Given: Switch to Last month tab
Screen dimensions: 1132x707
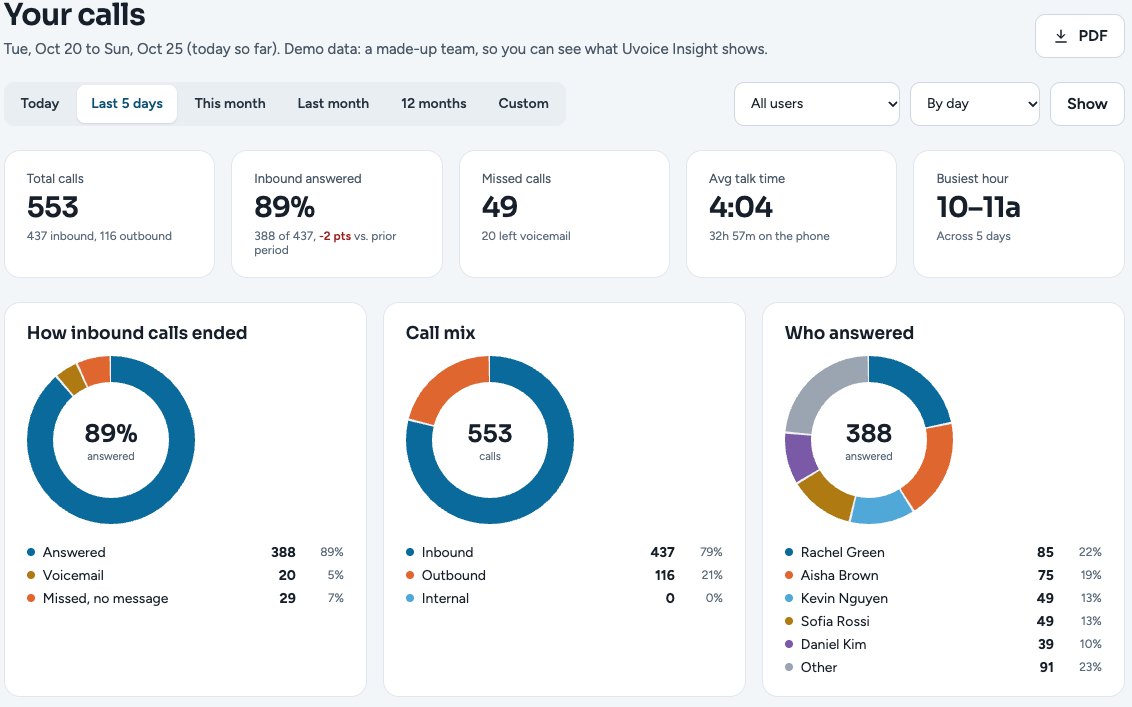Looking at the screenshot, I should (x=333, y=103).
